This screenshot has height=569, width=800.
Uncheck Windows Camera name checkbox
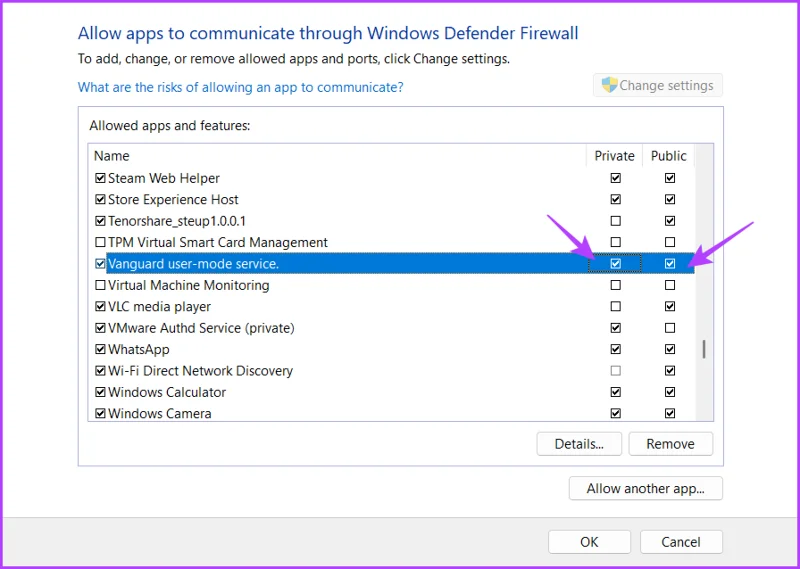[101, 413]
